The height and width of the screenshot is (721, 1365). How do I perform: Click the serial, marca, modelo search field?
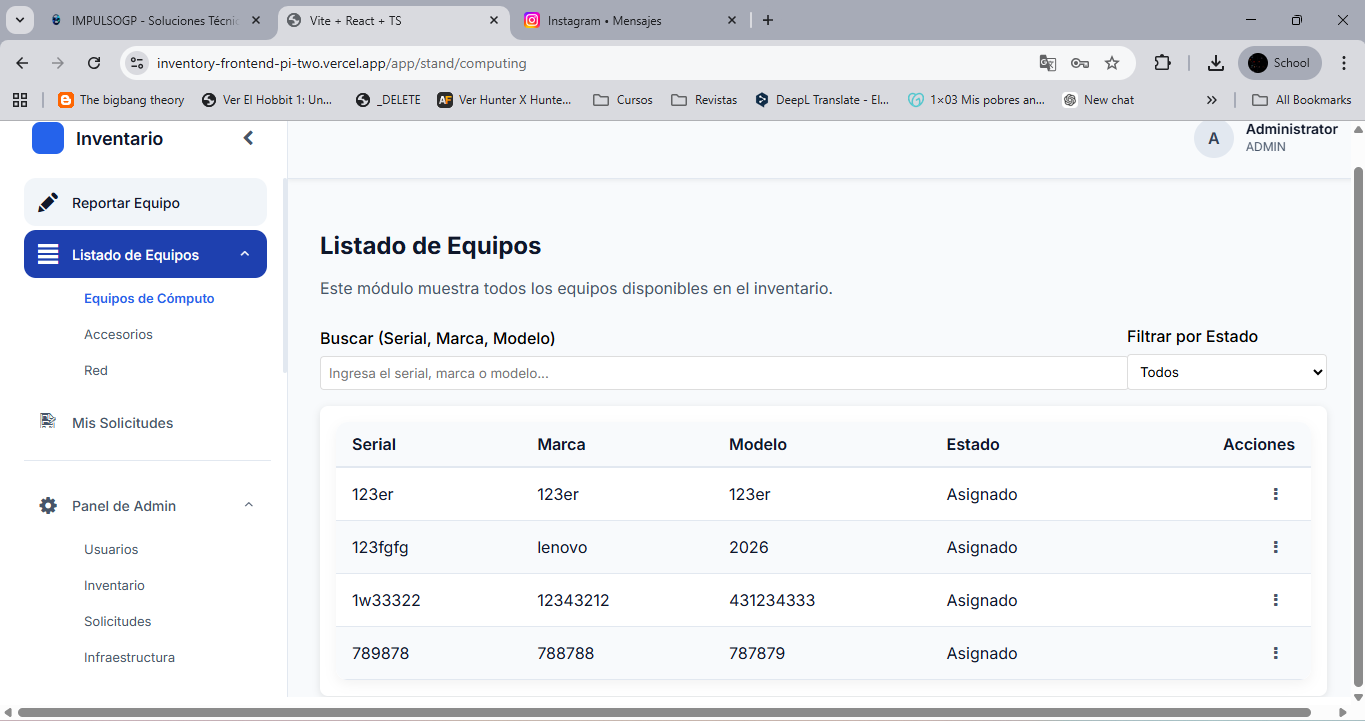pyautogui.click(x=722, y=373)
